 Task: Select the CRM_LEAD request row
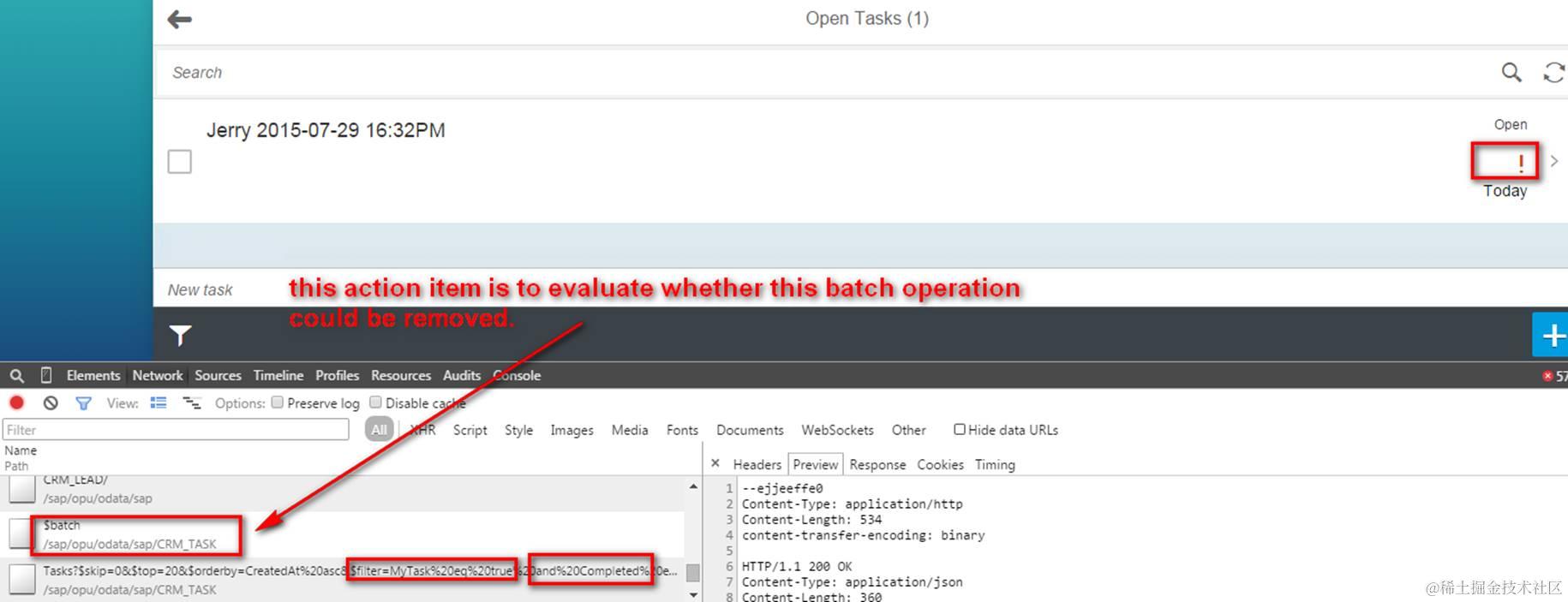pyautogui.click(x=343, y=492)
